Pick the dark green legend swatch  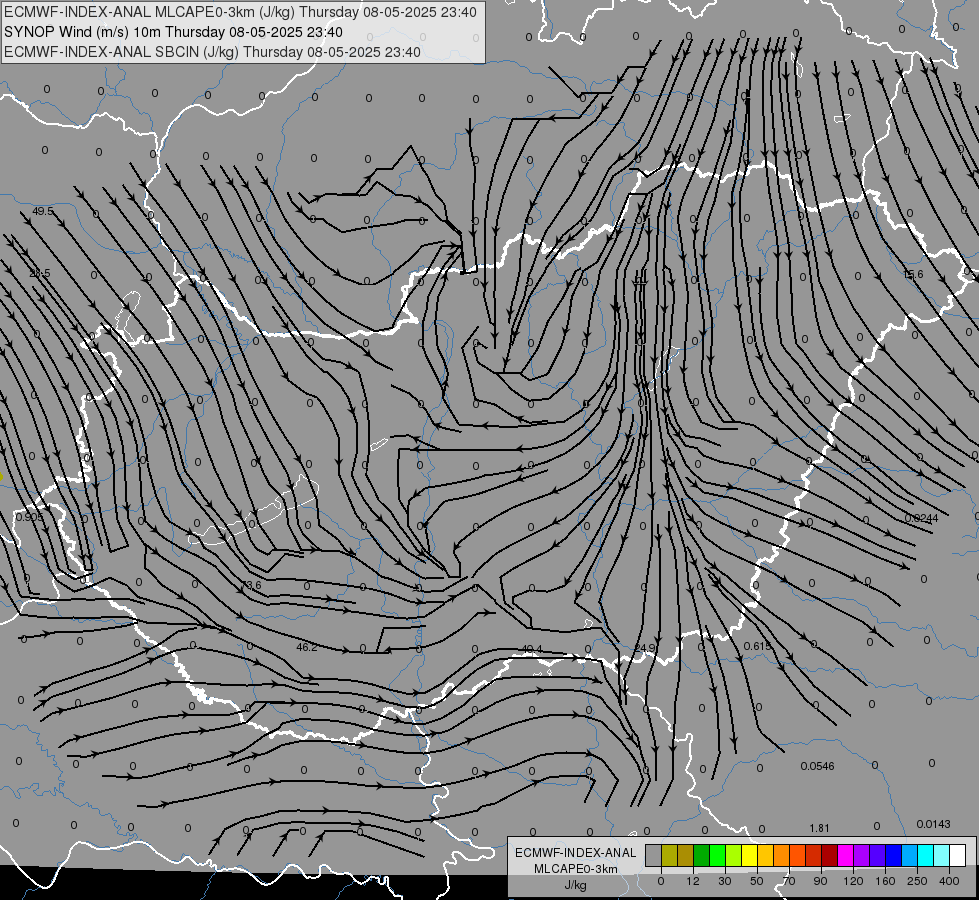coord(702,856)
